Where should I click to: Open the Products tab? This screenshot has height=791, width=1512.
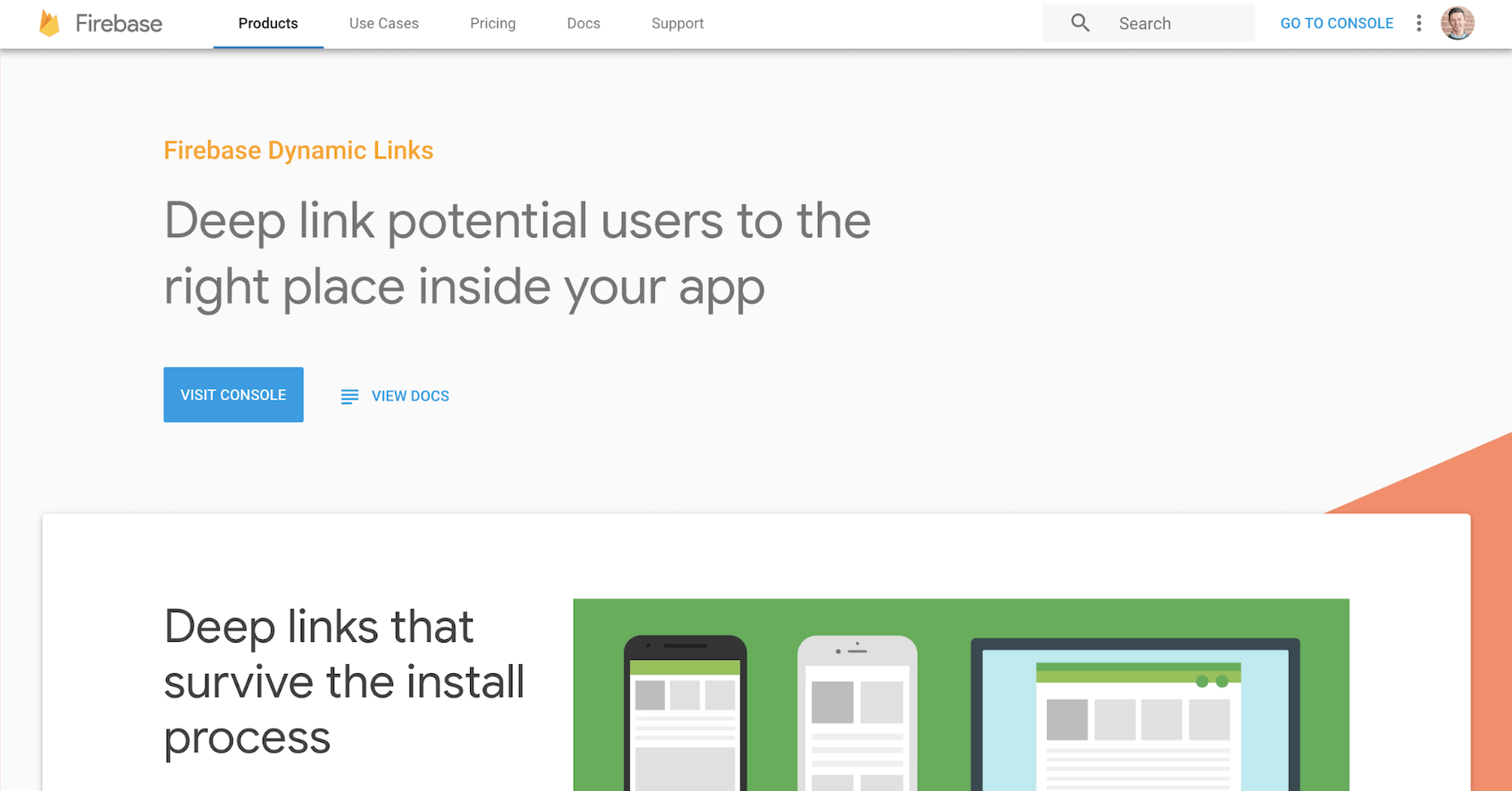tap(268, 23)
